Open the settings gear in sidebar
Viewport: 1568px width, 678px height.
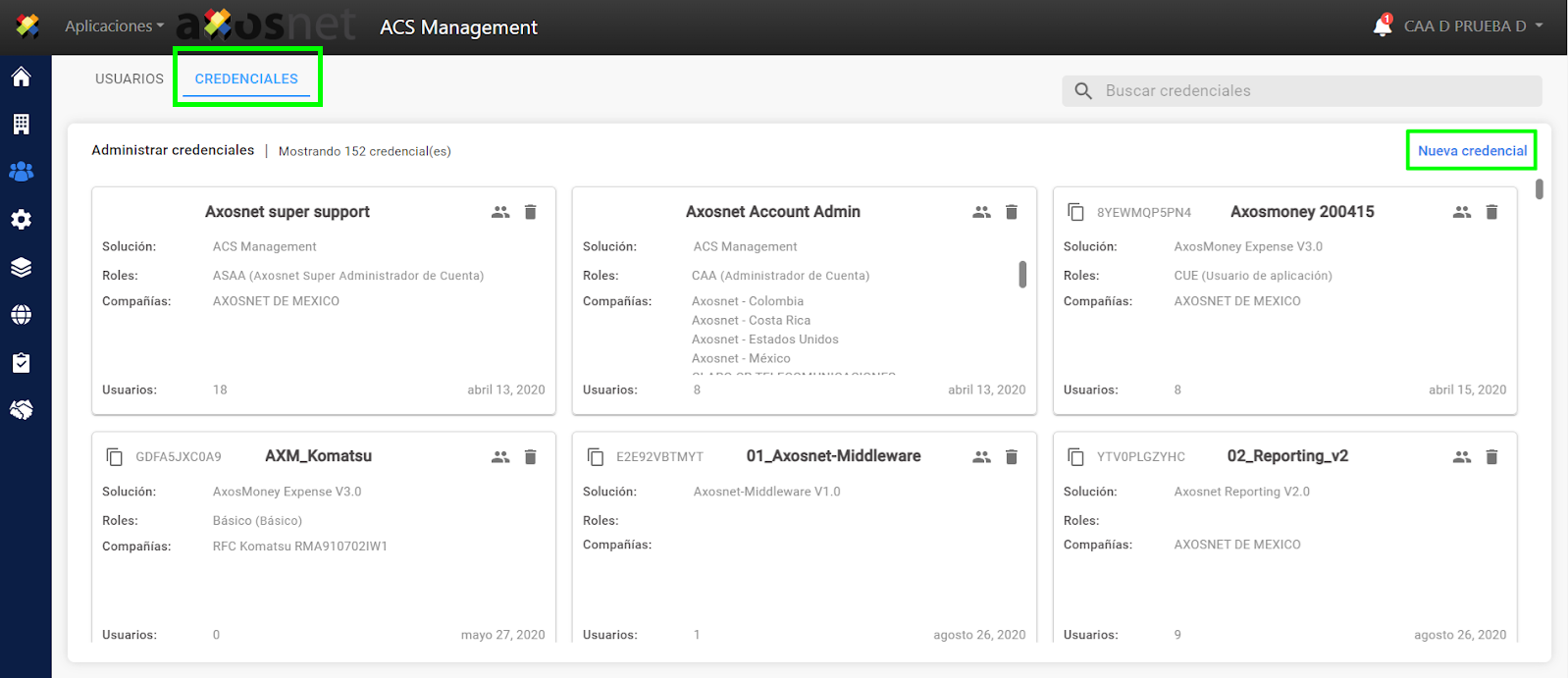21,220
